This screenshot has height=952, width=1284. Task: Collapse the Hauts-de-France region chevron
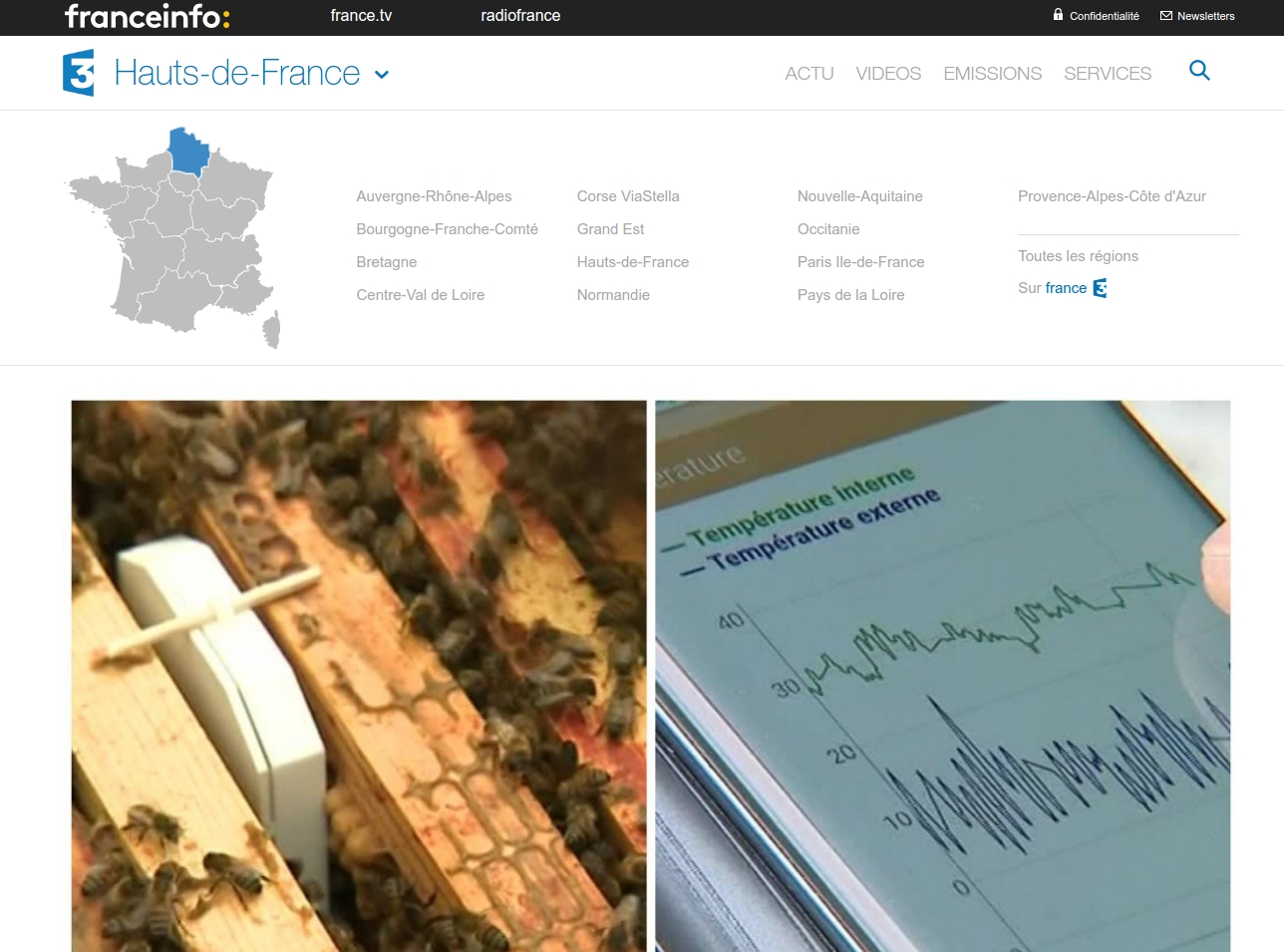[x=381, y=75]
